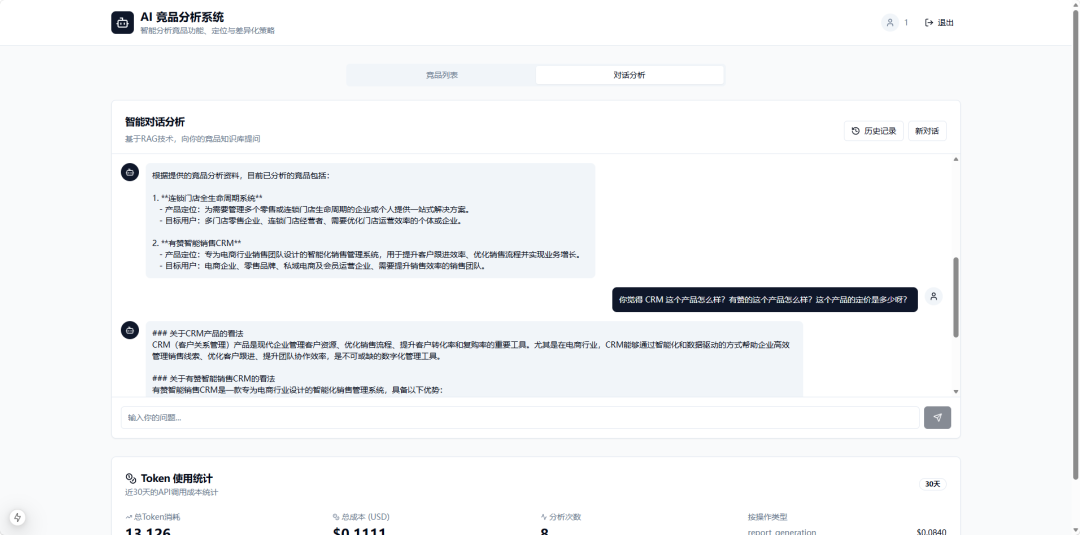Image resolution: width=1080 pixels, height=535 pixels.
Task: Click the send message paper-plane icon
Action: (x=937, y=417)
